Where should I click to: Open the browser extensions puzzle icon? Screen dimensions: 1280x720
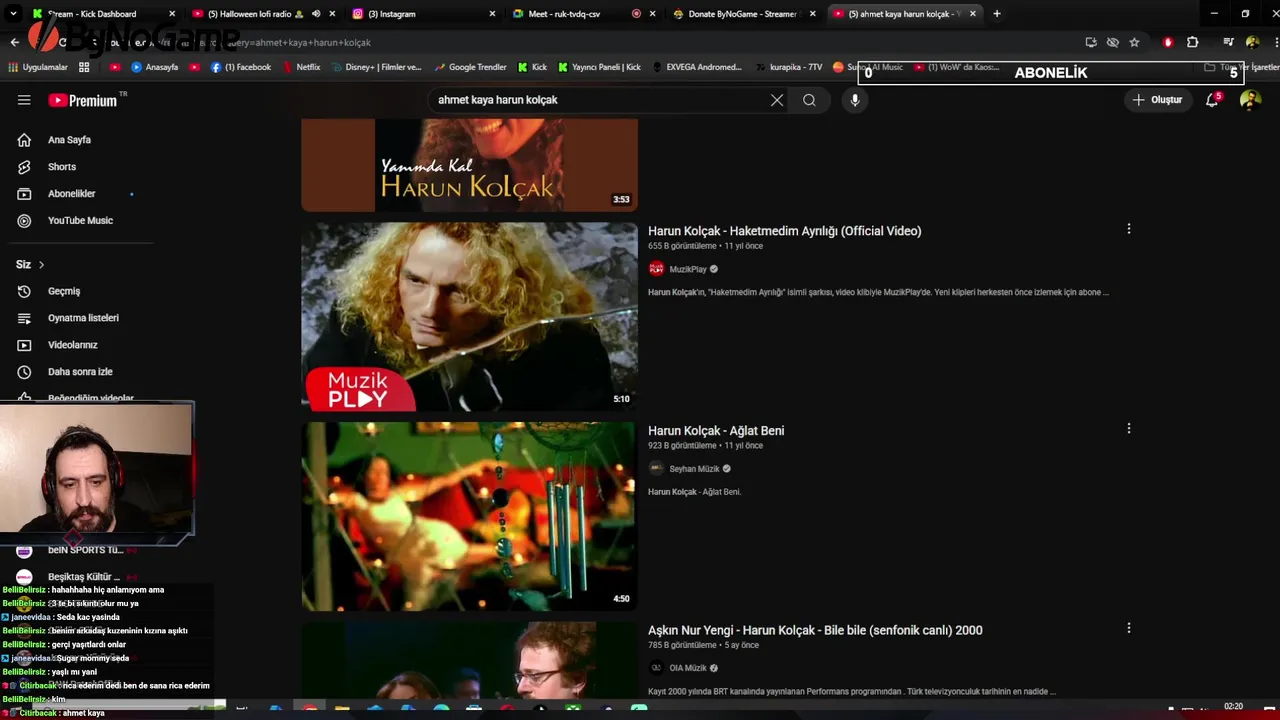1192,42
